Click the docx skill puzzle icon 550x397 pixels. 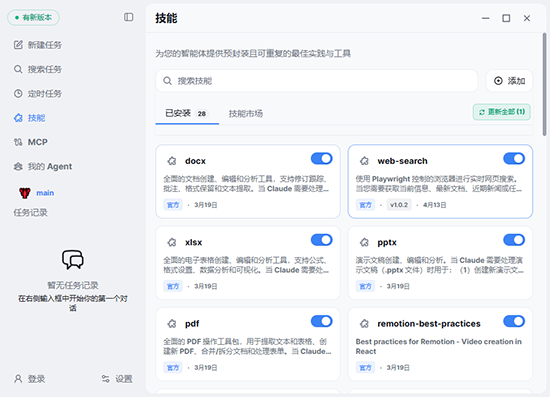(172, 161)
